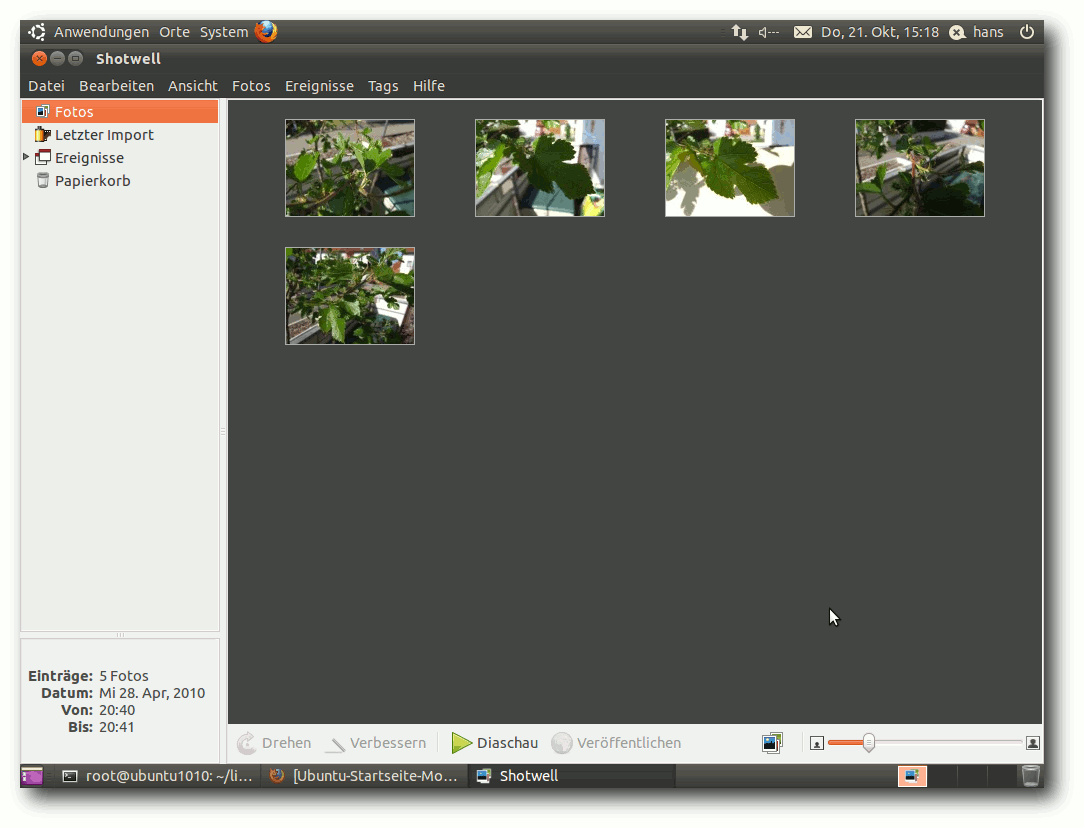This screenshot has width=1084, height=828.
Task: Click the thumbnail size slider handle
Action: pyautogui.click(x=869, y=743)
